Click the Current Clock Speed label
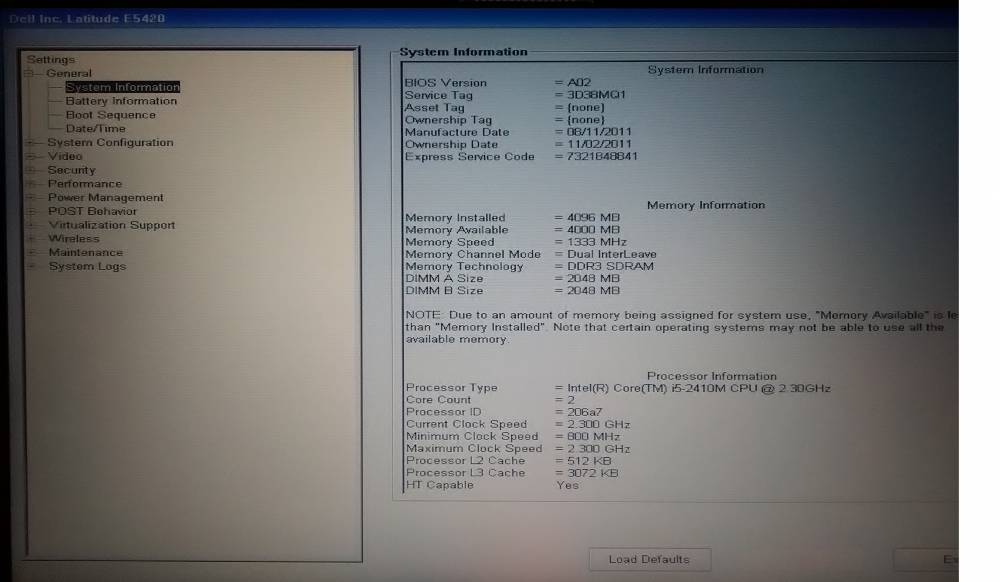Viewport: 1000px width, 582px height. click(x=467, y=424)
